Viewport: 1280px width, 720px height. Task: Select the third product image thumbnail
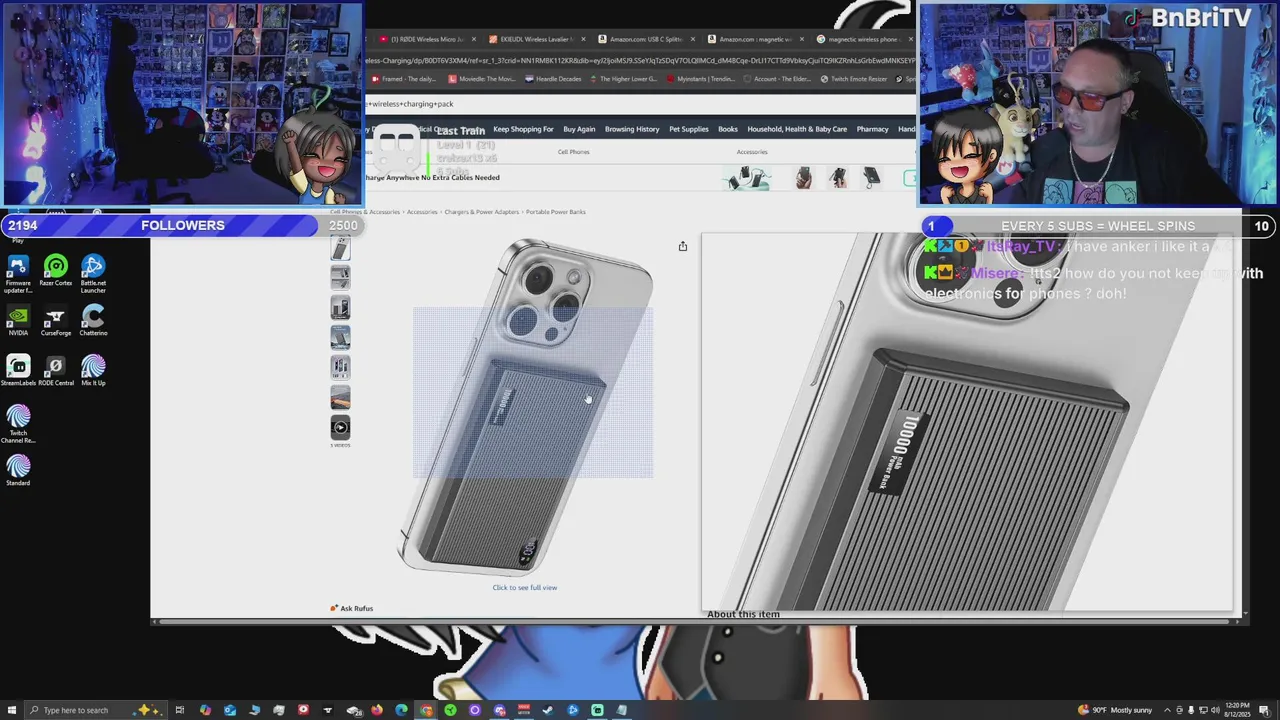click(x=340, y=307)
